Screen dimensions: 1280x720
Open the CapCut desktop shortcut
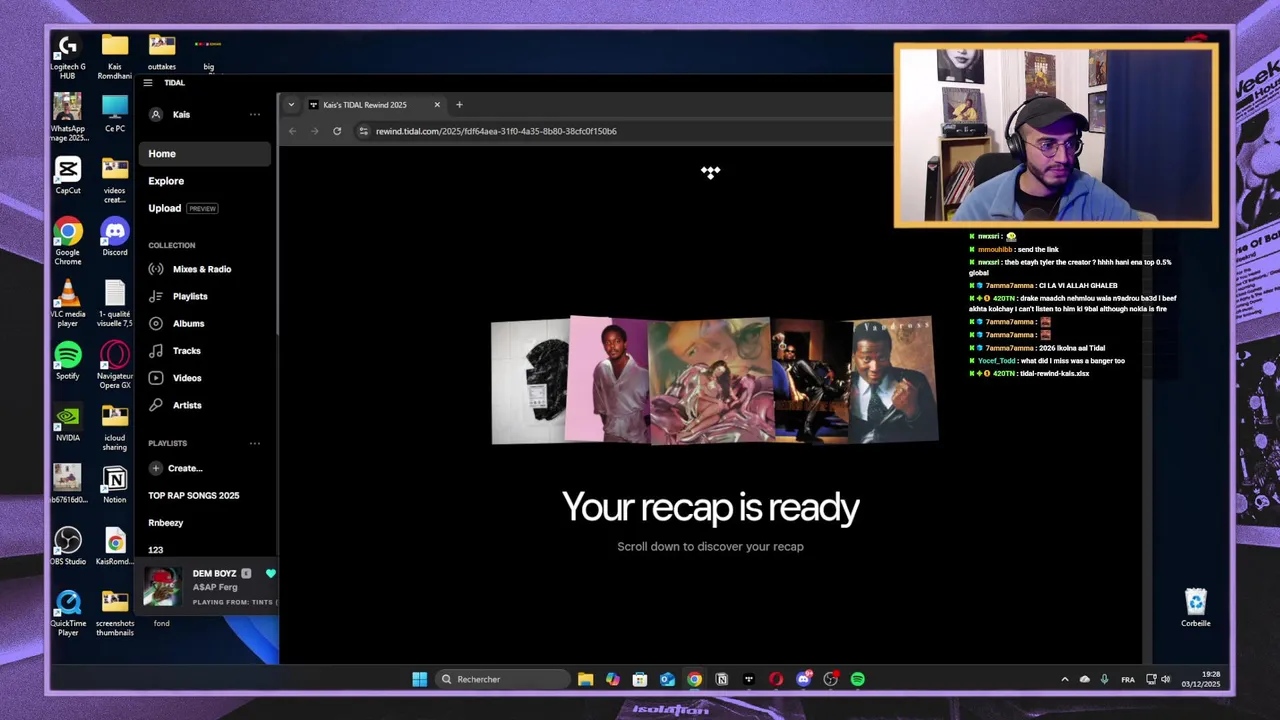click(x=68, y=176)
